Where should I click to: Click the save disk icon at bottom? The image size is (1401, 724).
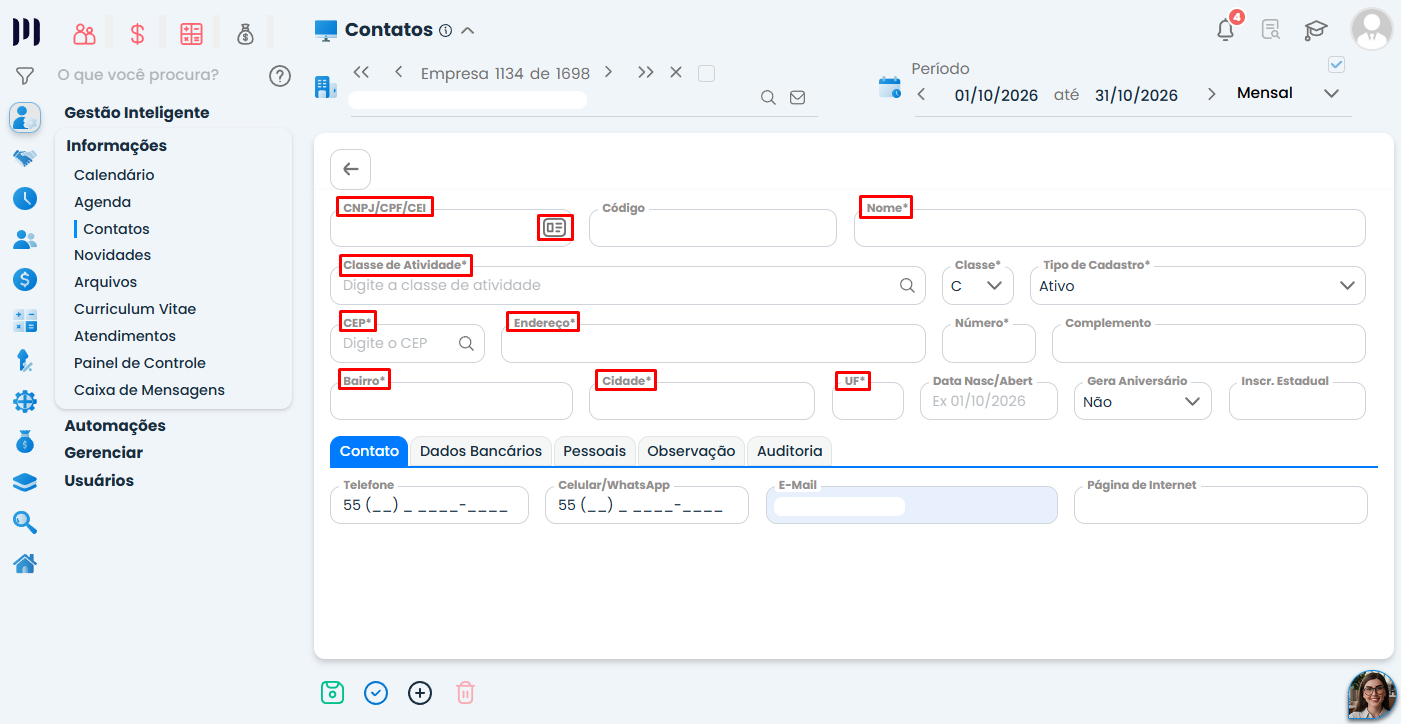pyautogui.click(x=332, y=692)
